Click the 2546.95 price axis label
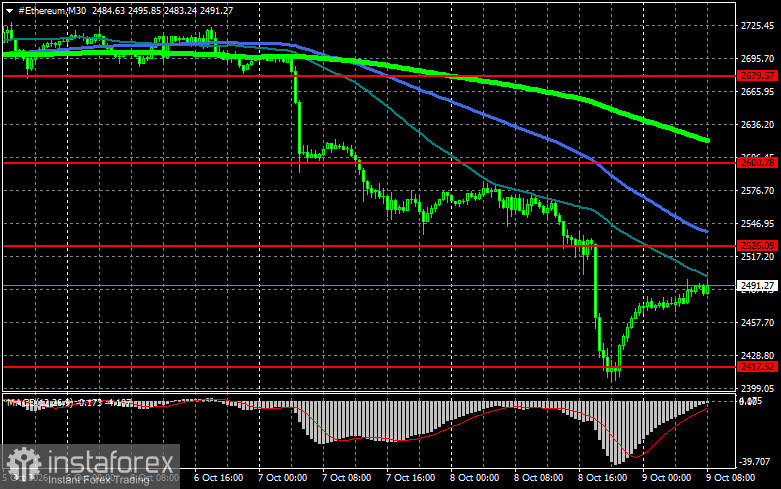This screenshot has width=781, height=489. (758, 224)
